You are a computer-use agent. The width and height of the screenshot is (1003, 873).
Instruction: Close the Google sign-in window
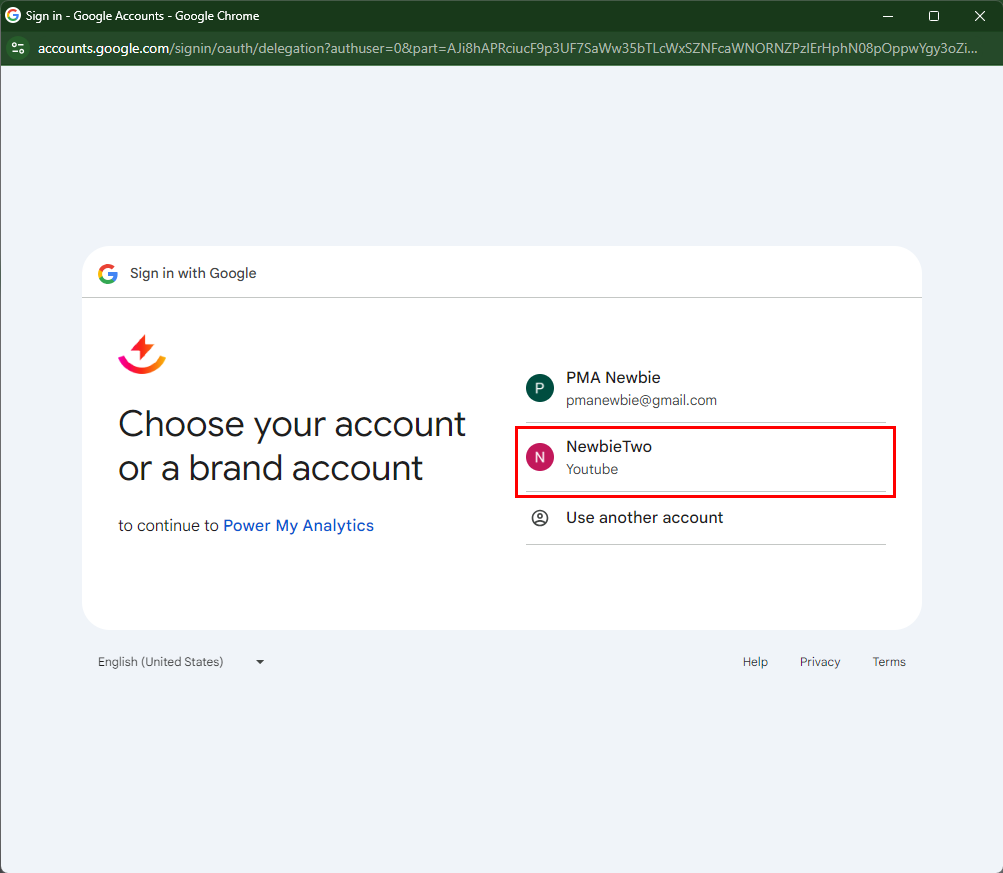980,16
